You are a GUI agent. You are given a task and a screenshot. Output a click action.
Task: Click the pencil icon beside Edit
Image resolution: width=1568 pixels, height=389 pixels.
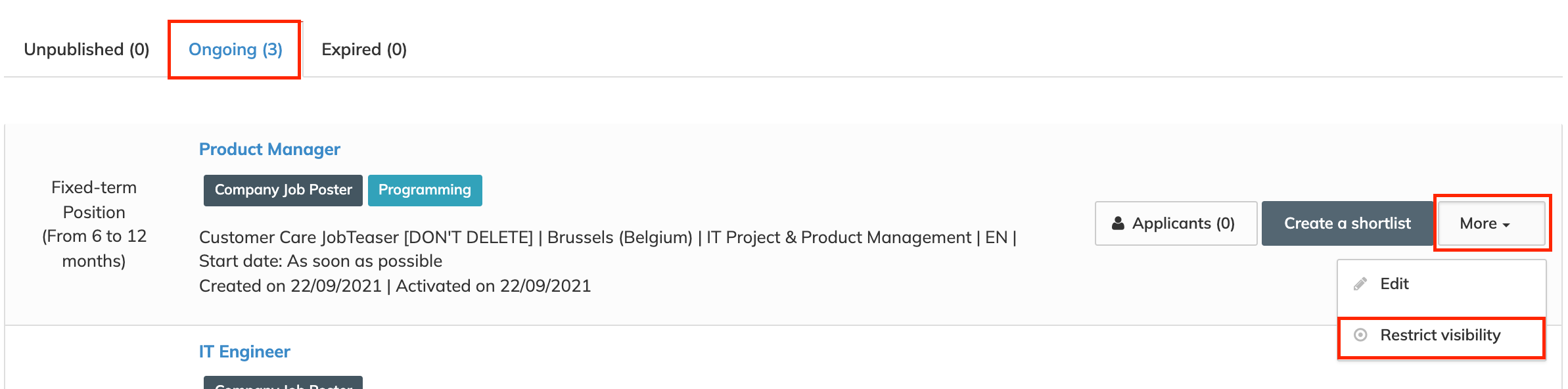click(1360, 284)
